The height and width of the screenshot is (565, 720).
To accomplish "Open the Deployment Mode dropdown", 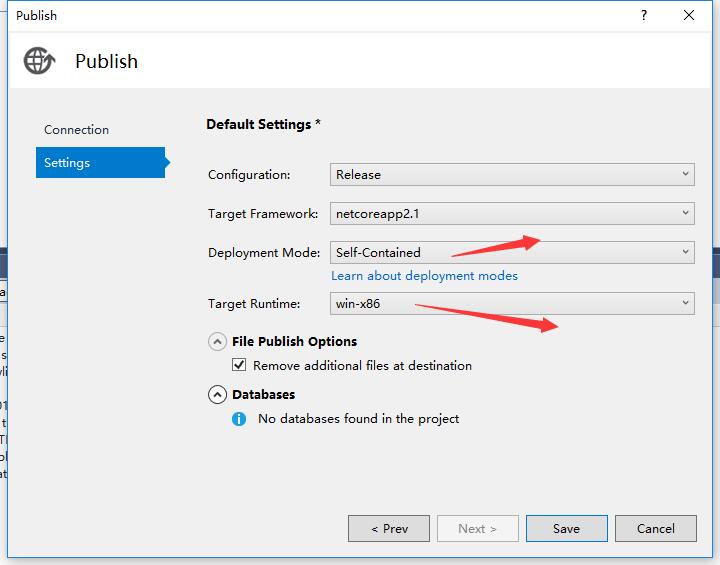I will pos(512,253).
